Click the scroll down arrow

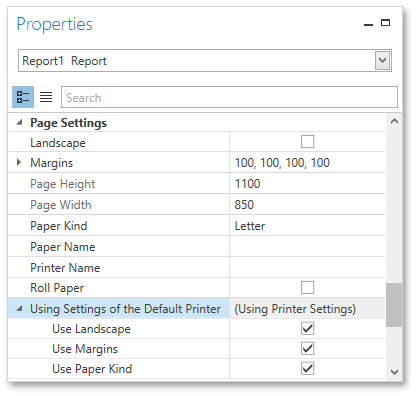tap(394, 372)
